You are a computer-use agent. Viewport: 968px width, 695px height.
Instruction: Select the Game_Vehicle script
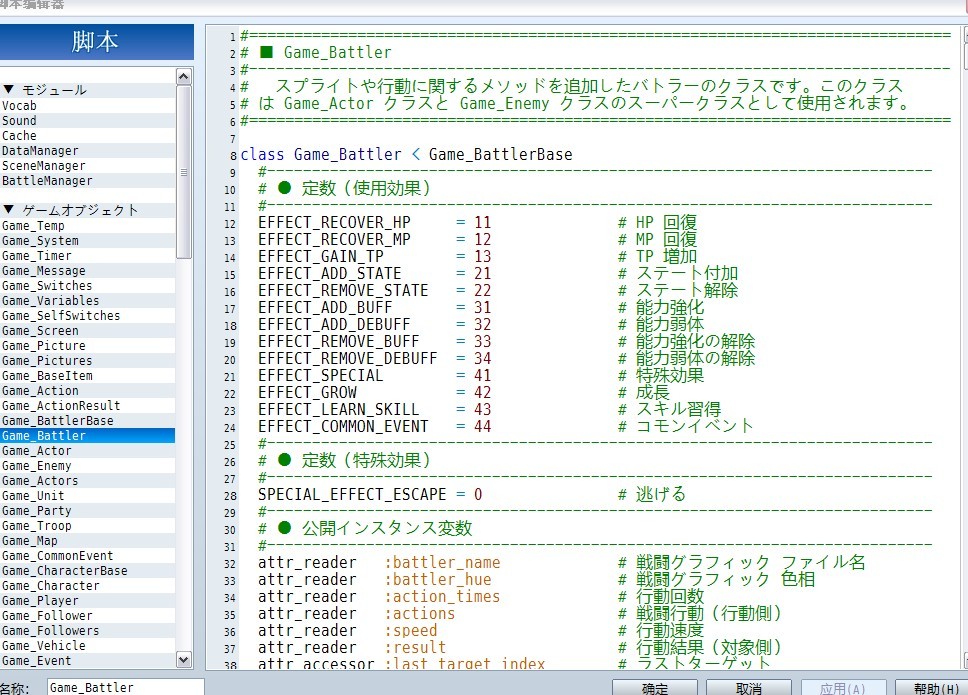point(88,646)
